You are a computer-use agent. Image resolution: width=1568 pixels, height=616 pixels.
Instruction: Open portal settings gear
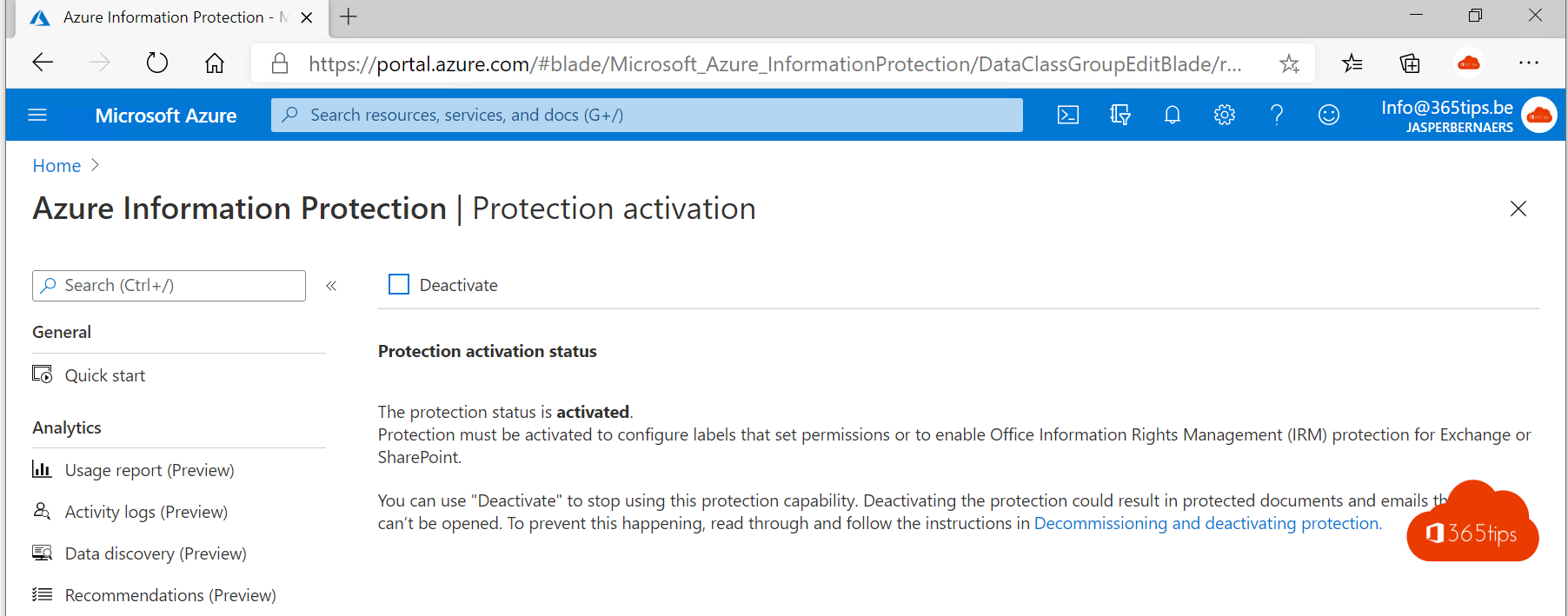coord(1224,114)
